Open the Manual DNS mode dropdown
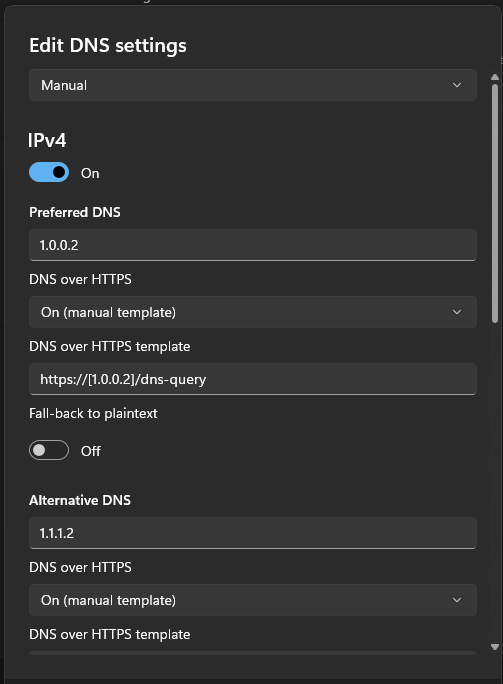503x684 pixels. click(253, 85)
